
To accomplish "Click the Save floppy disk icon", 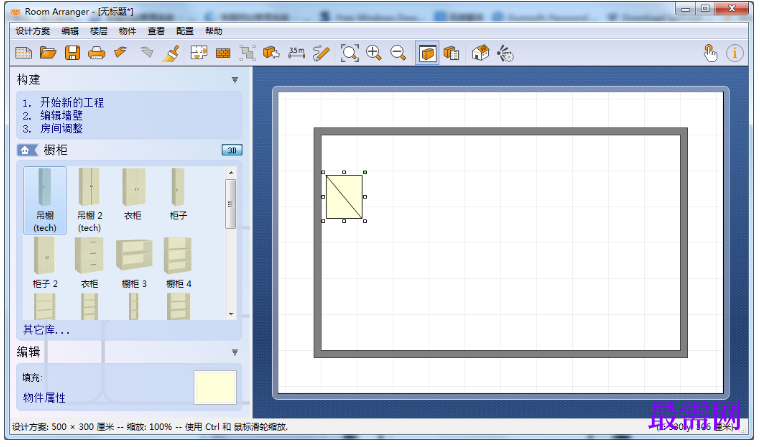I will tap(73, 52).
